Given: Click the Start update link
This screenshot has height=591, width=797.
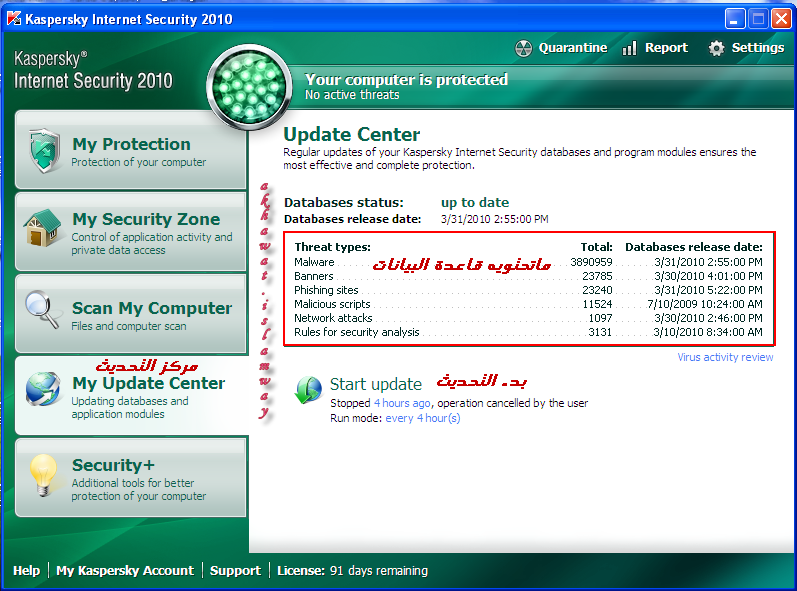Looking at the screenshot, I should 376,384.
